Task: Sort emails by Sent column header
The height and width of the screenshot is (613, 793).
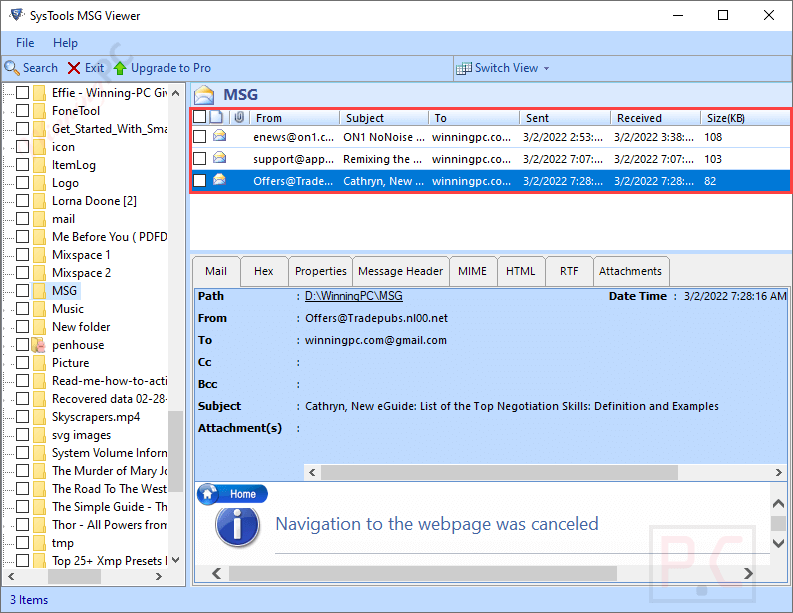Action: (564, 118)
